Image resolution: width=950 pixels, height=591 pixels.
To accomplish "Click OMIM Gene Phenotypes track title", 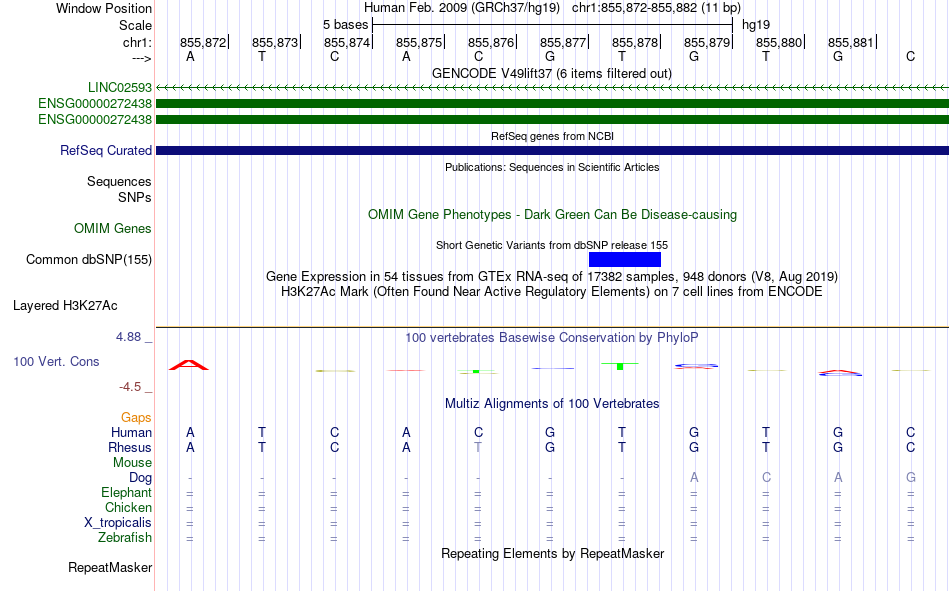I will tap(552, 215).
